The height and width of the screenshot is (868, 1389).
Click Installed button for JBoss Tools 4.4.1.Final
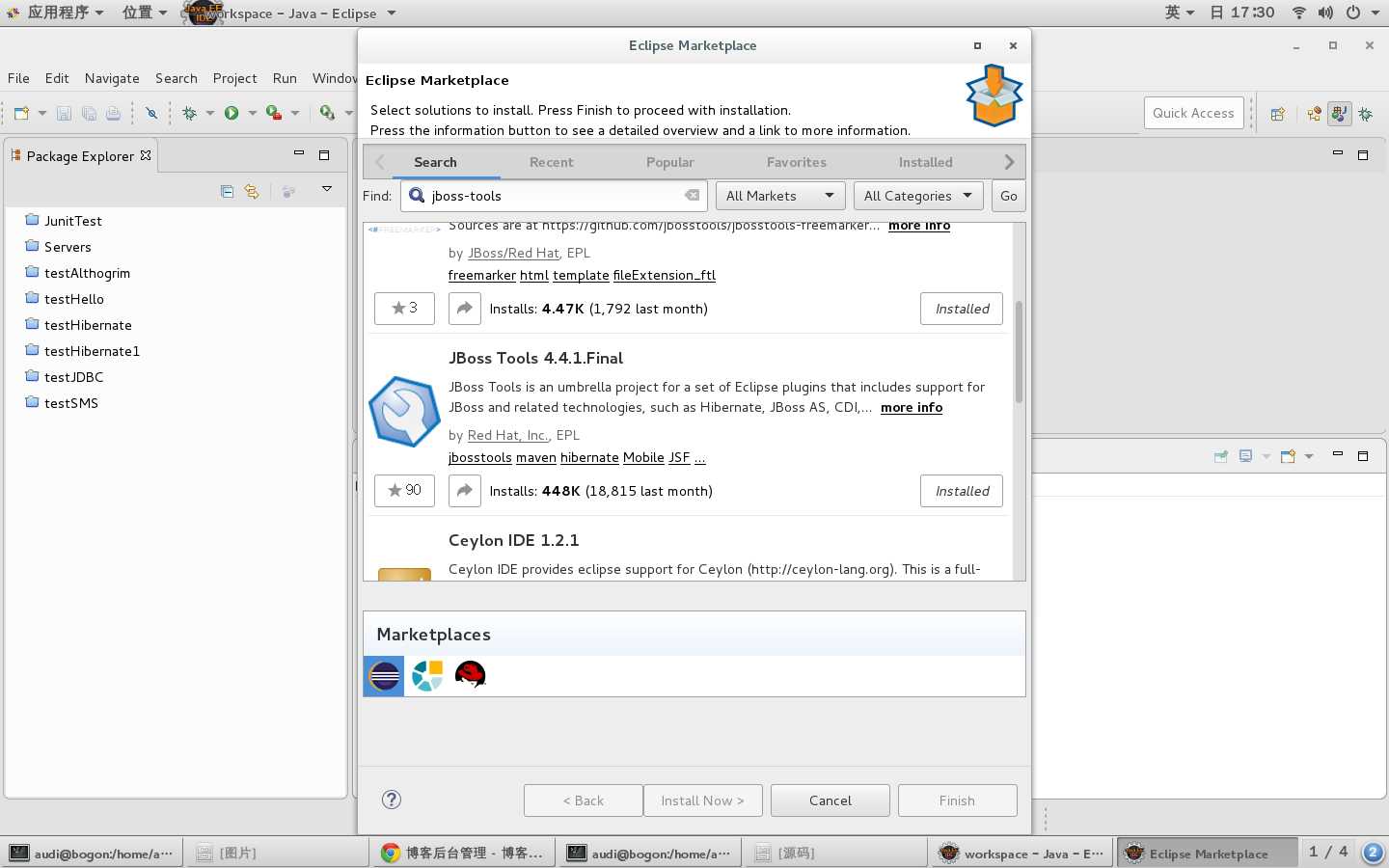tap(962, 491)
